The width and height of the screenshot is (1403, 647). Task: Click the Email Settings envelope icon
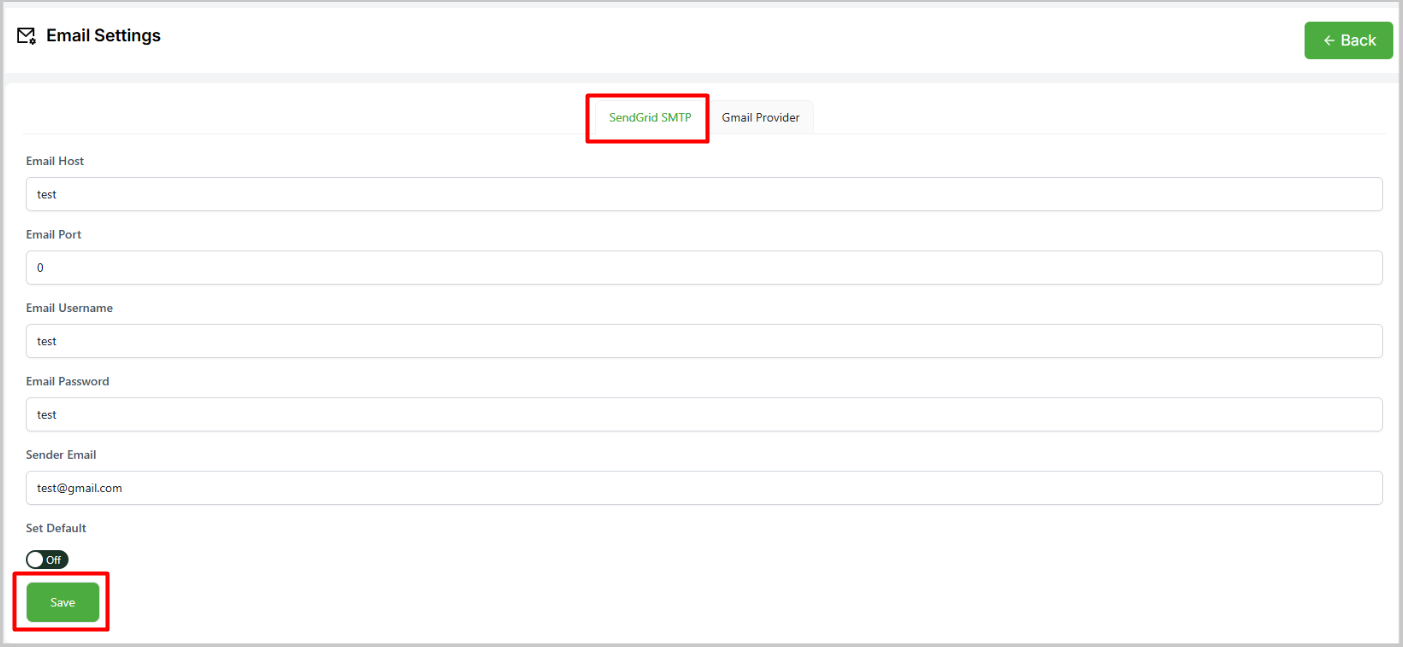click(27, 36)
